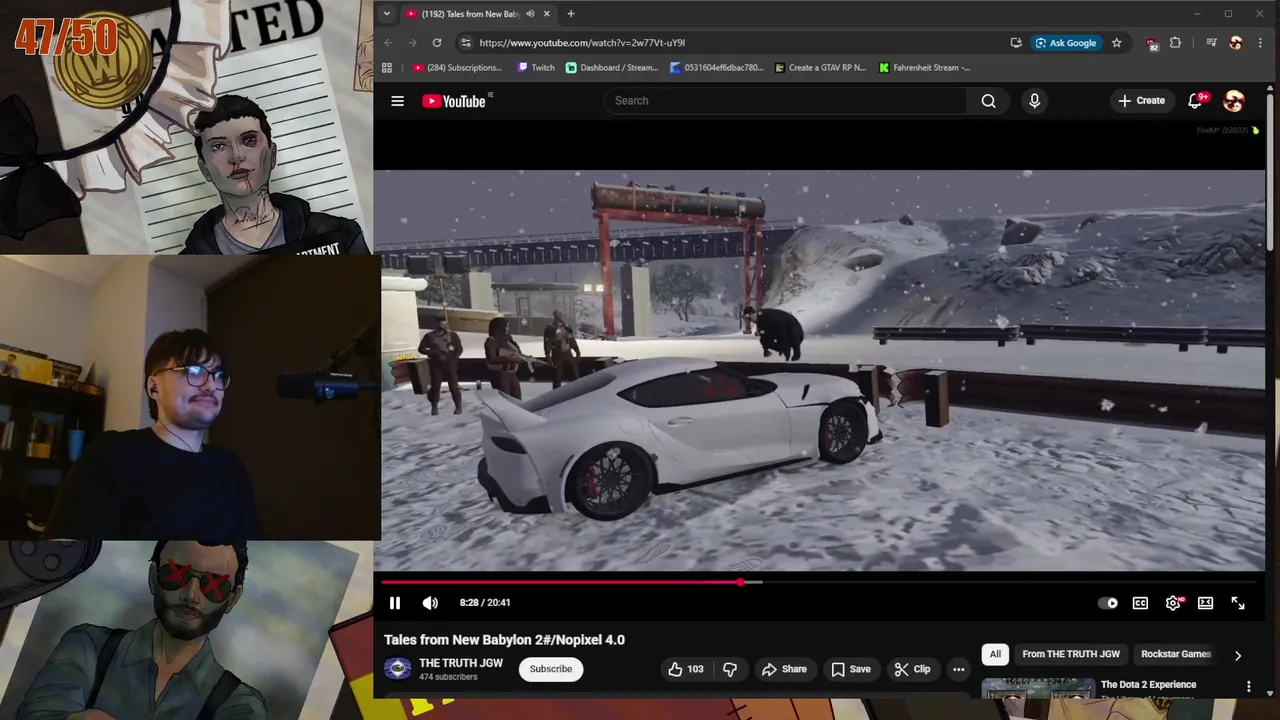1280x720 pixels.
Task: Create a Clip from the video
Action: 912,669
